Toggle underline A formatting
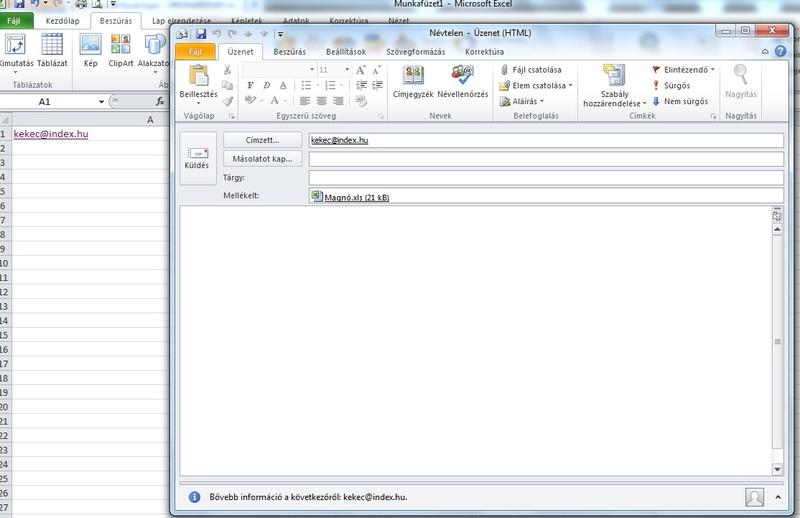 [x=283, y=85]
